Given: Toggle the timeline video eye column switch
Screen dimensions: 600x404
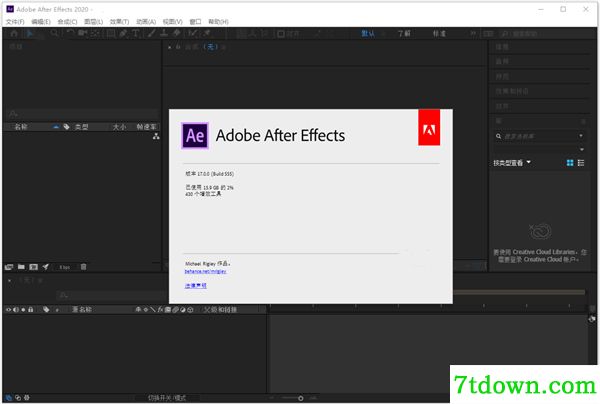Looking at the screenshot, I should [x=8, y=310].
